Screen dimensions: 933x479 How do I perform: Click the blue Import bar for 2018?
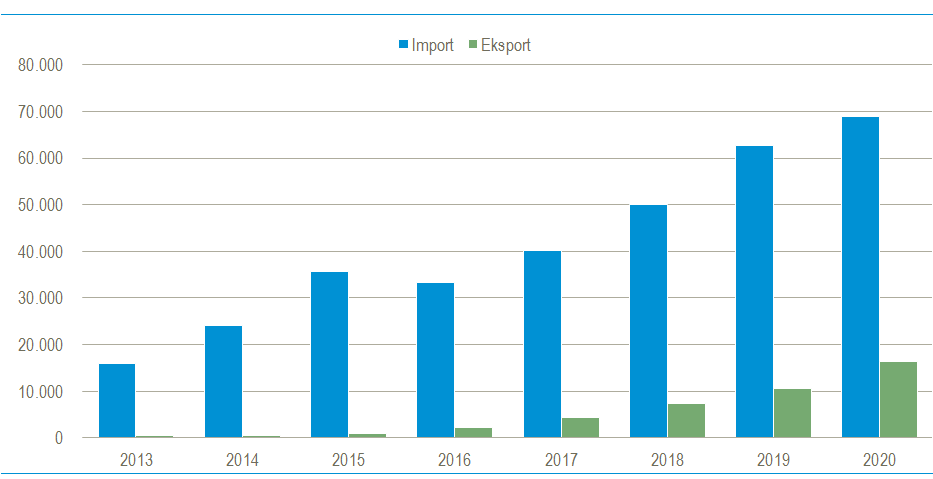coord(648,321)
